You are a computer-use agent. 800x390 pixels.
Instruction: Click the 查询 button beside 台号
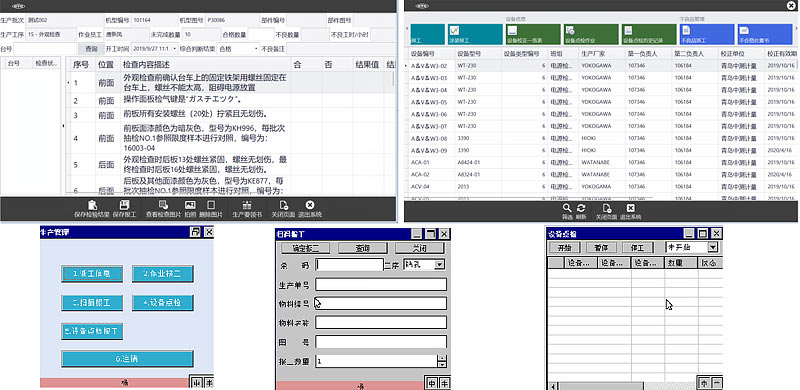pos(91,49)
